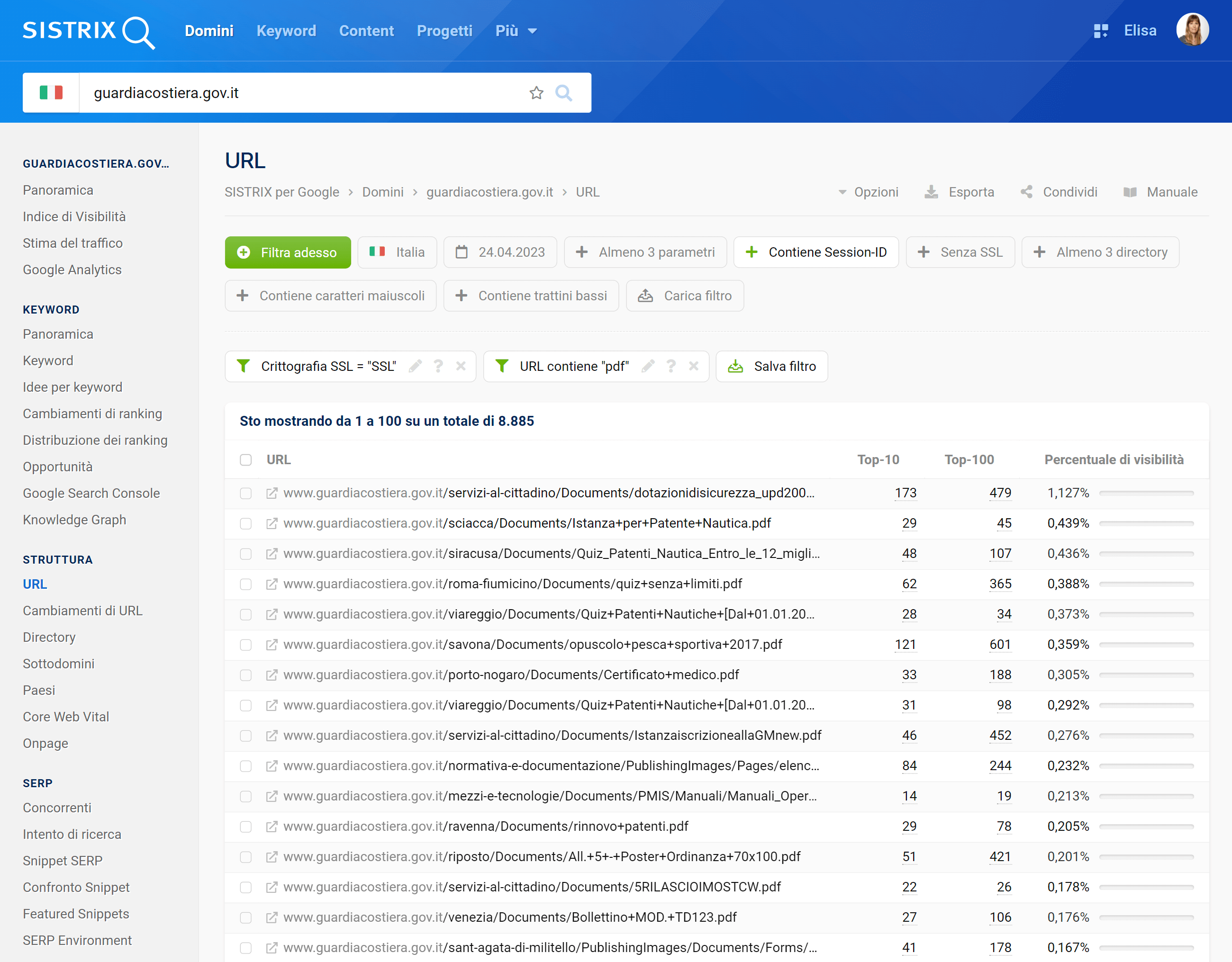Edit the URL contiene pdf filter pencil
The height and width of the screenshot is (962, 1232).
coord(648,367)
